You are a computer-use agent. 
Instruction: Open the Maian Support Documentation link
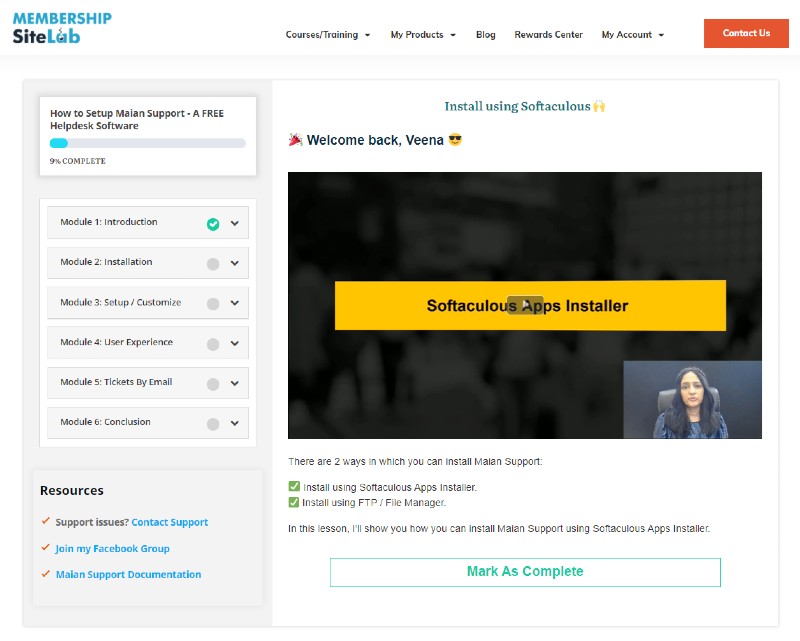coord(128,575)
